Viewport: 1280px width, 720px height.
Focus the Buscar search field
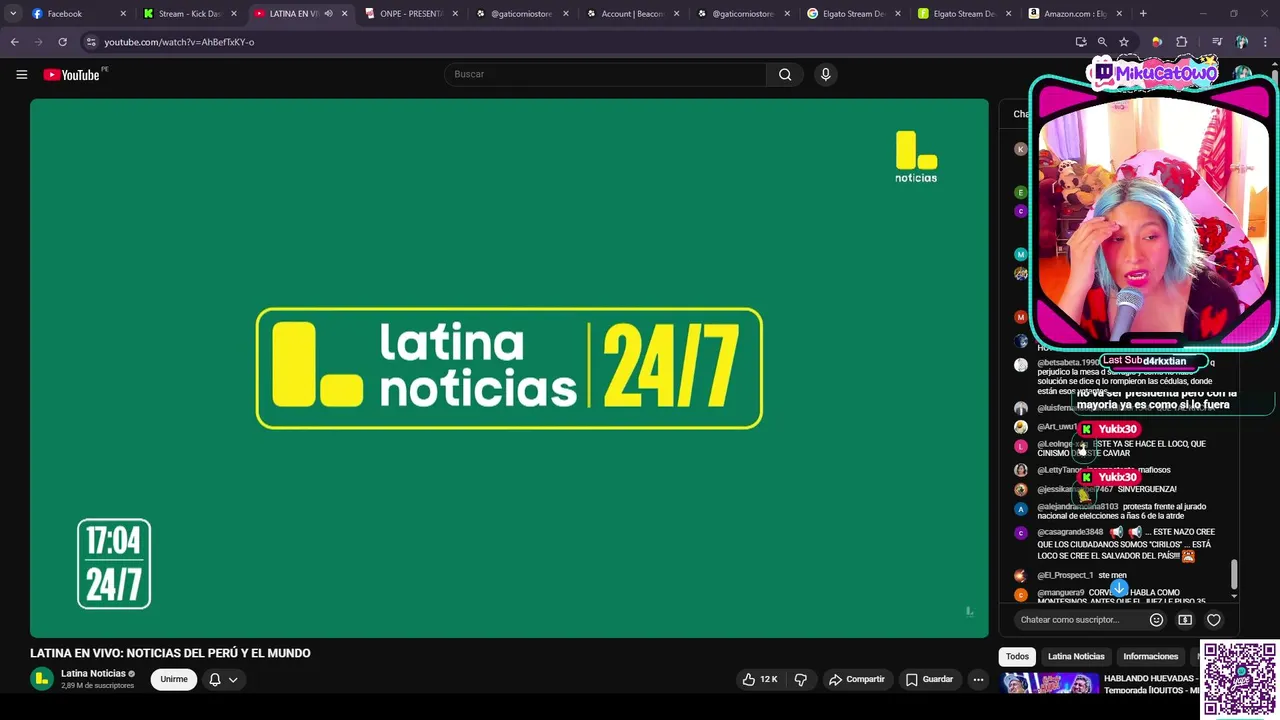pyautogui.click(x=605, y=74)
